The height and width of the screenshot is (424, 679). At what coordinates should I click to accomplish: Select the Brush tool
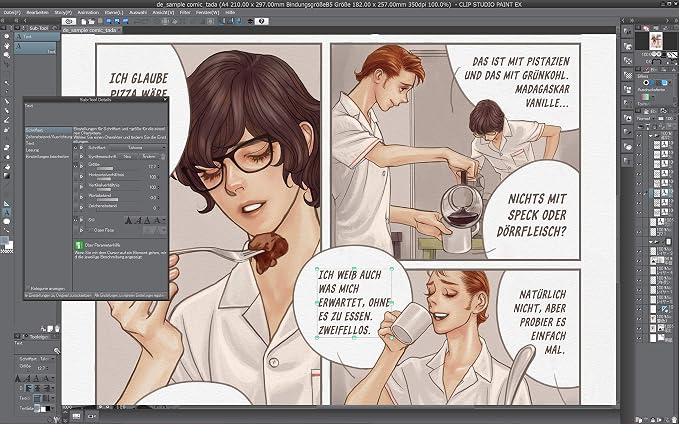pyautogui.click(x=6, y=120)
